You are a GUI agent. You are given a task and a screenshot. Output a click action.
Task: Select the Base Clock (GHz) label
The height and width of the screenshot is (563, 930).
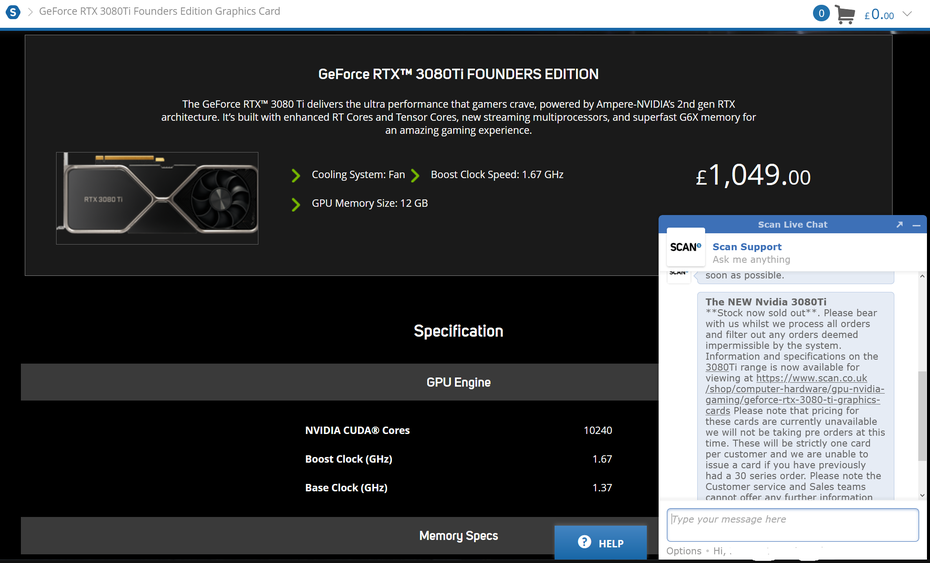pyautogui.click(x=346, y=488)
